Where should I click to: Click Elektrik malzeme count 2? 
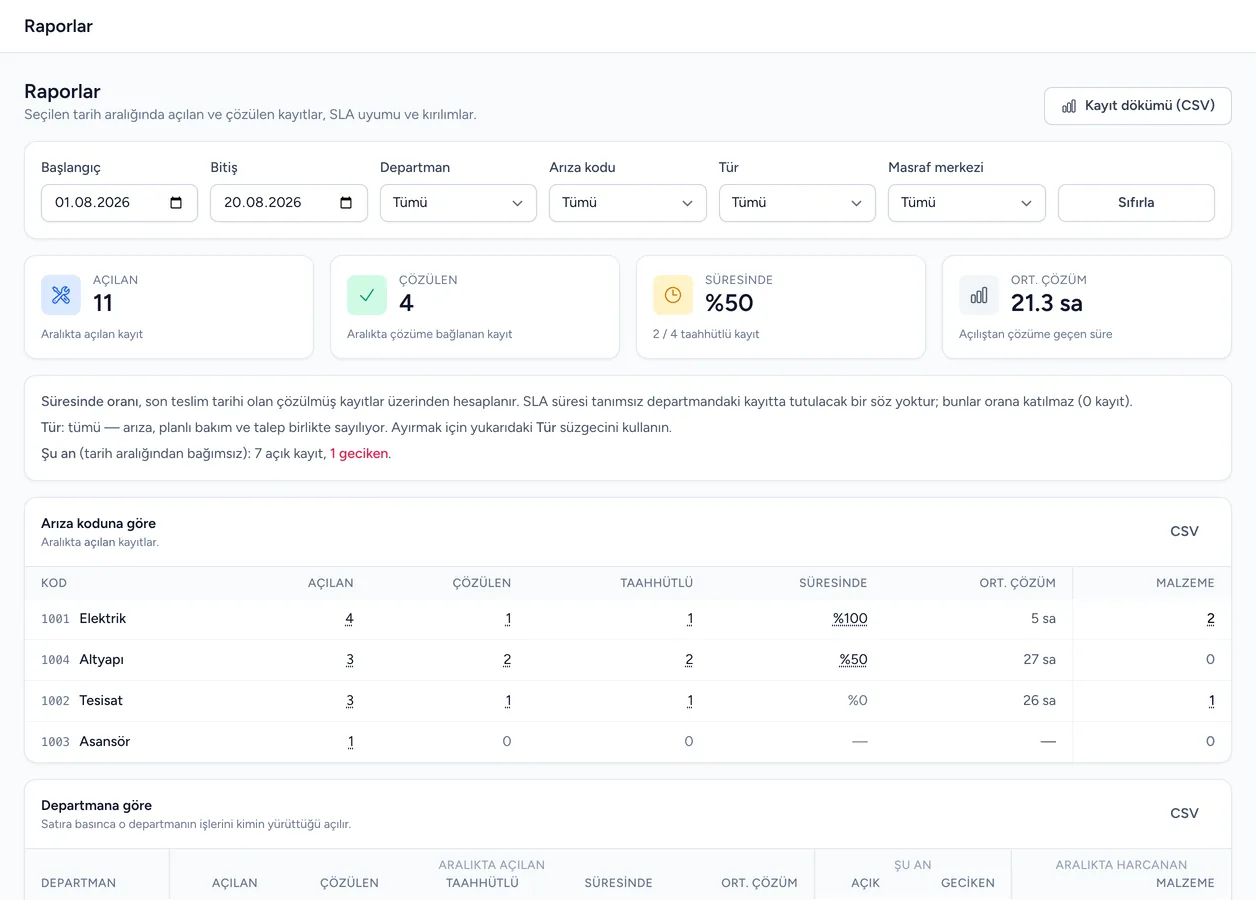pos(1210,619)
